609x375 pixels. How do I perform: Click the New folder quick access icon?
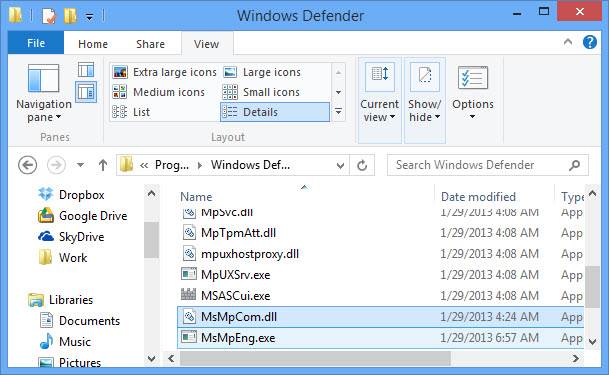70,16
